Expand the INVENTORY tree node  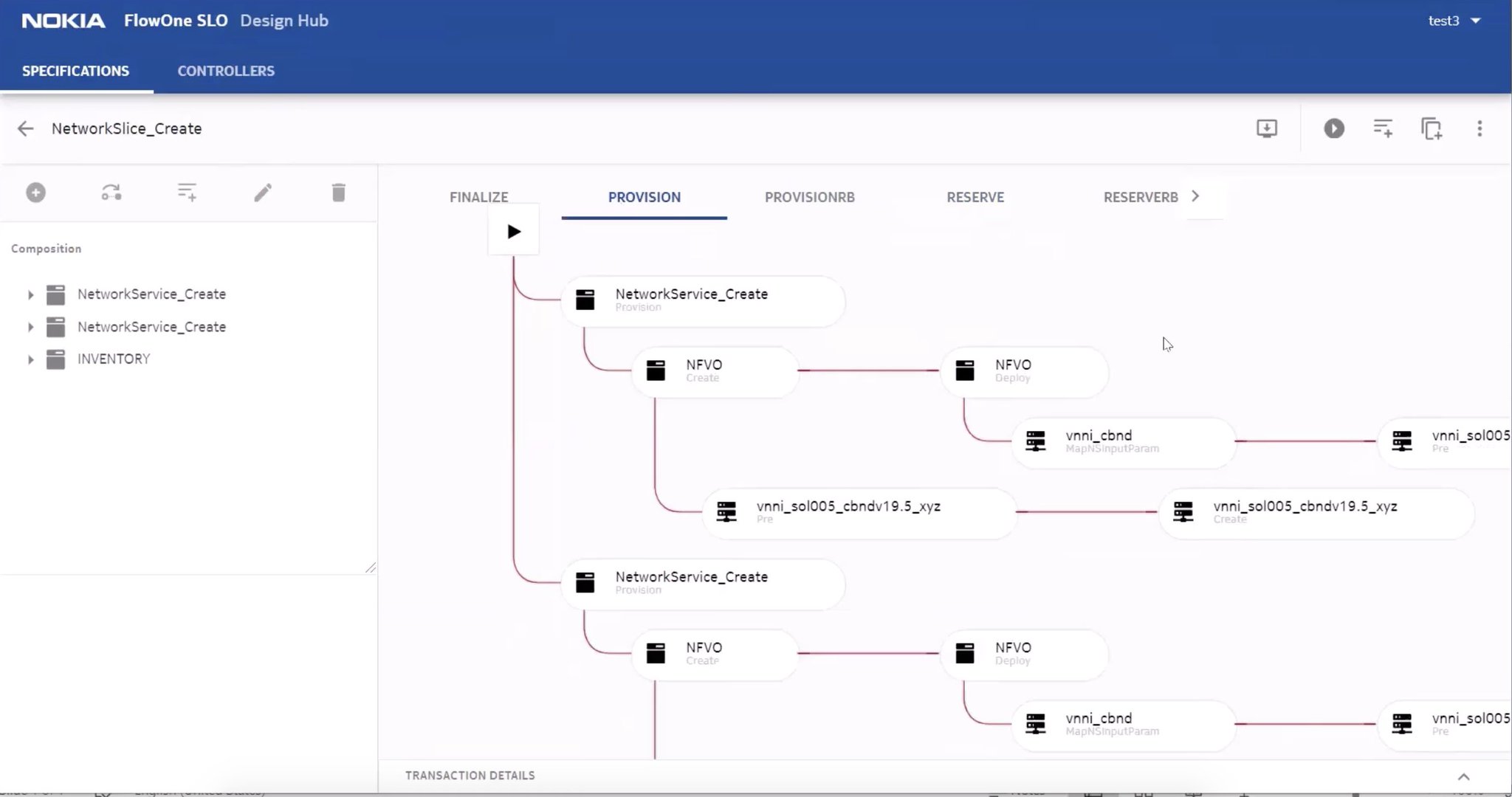coord(30,359)
